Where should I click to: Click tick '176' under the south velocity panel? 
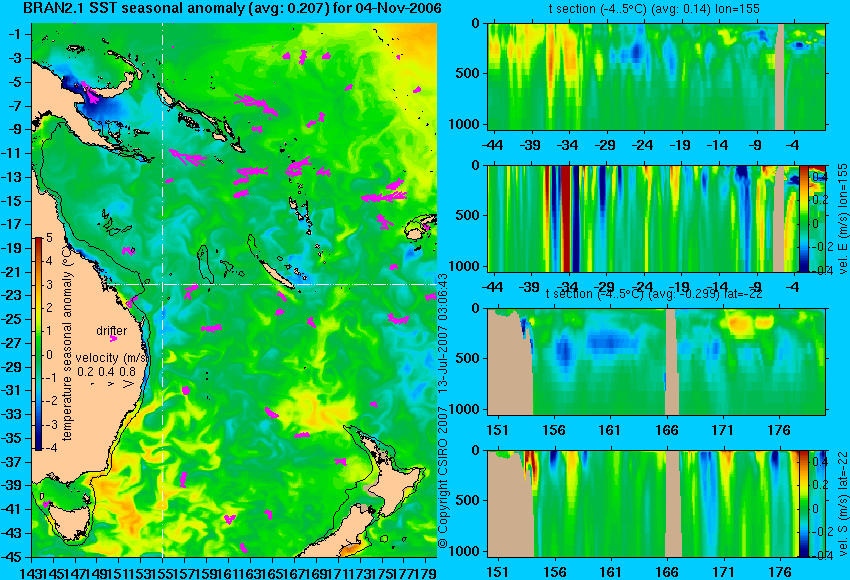click(780, 572)
